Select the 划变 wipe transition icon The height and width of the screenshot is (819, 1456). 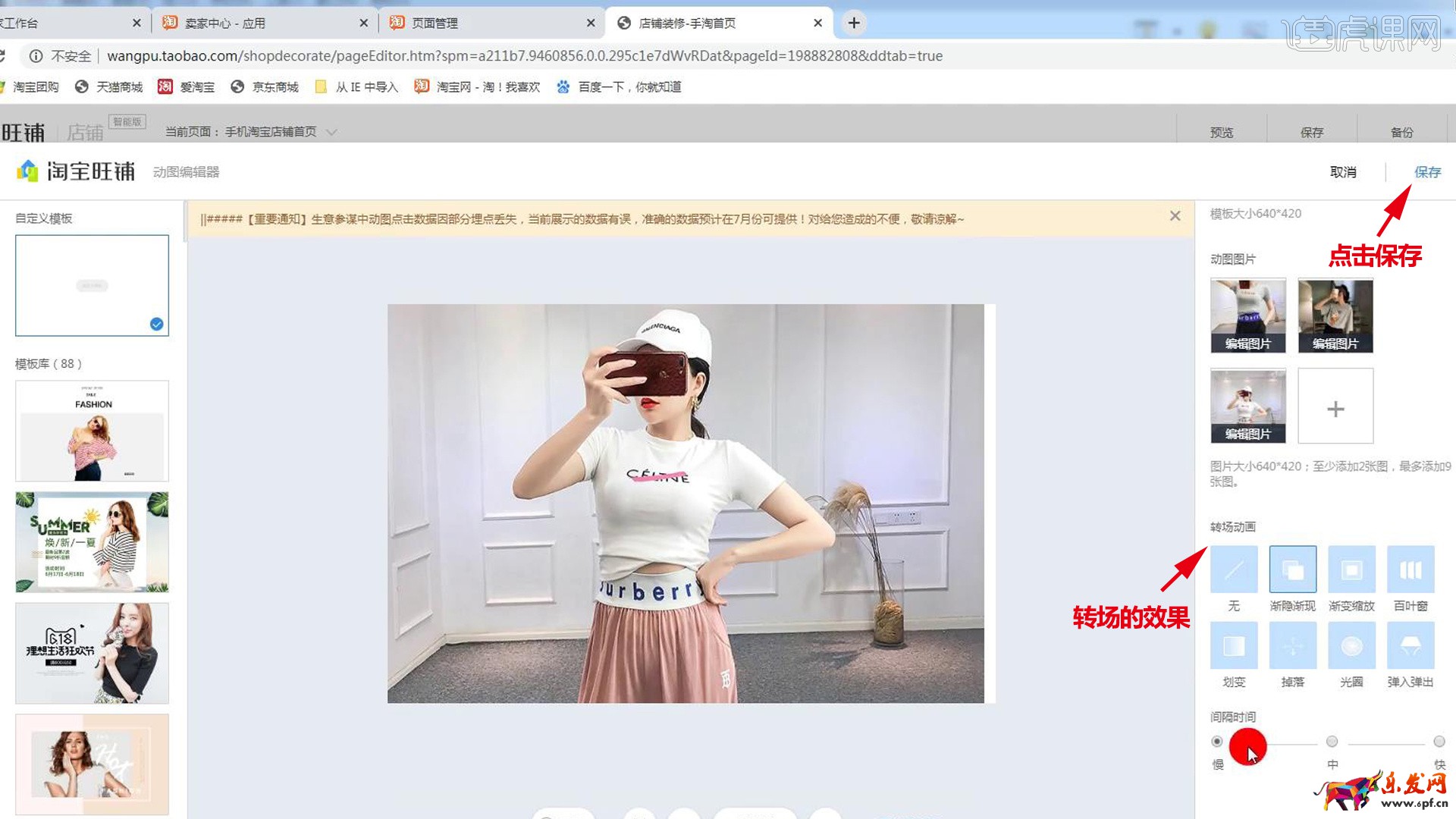(x=1234, y=645)
